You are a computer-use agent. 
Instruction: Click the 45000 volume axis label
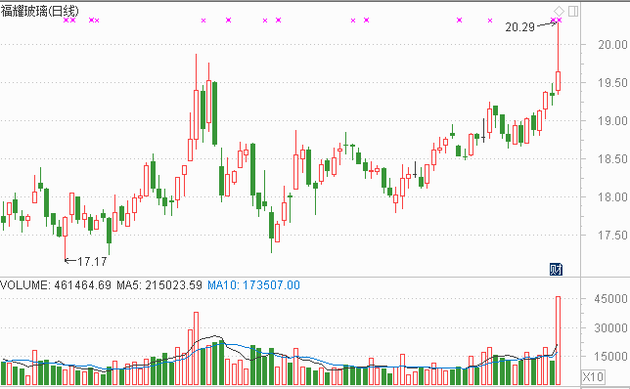point(611,299)
